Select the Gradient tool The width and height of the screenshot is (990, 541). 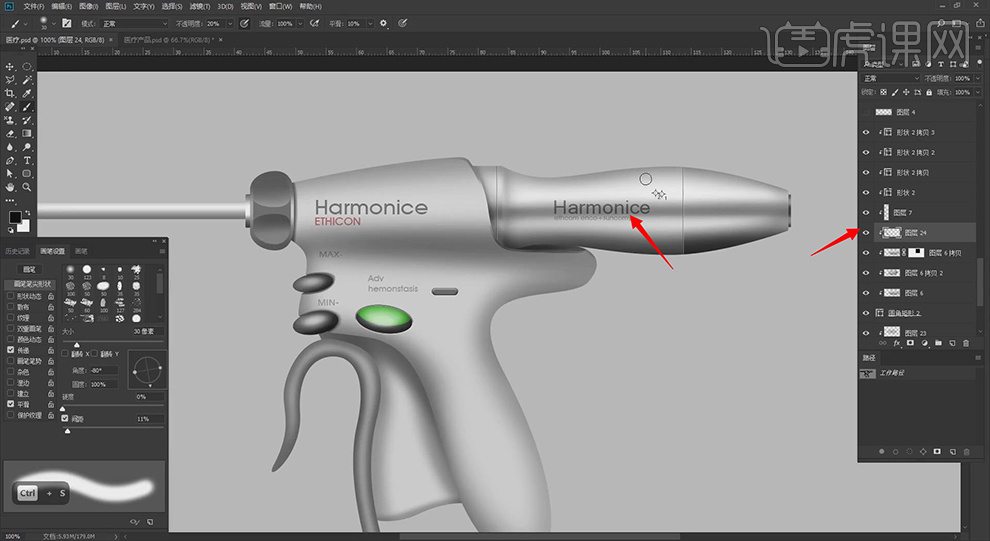(x=27, y=134)
